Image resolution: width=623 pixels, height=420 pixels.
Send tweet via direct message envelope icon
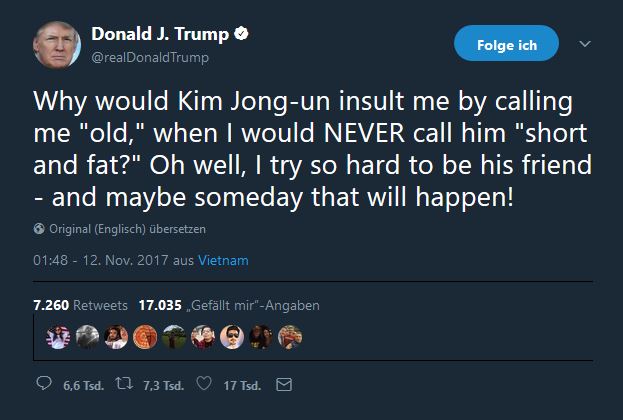282,384
